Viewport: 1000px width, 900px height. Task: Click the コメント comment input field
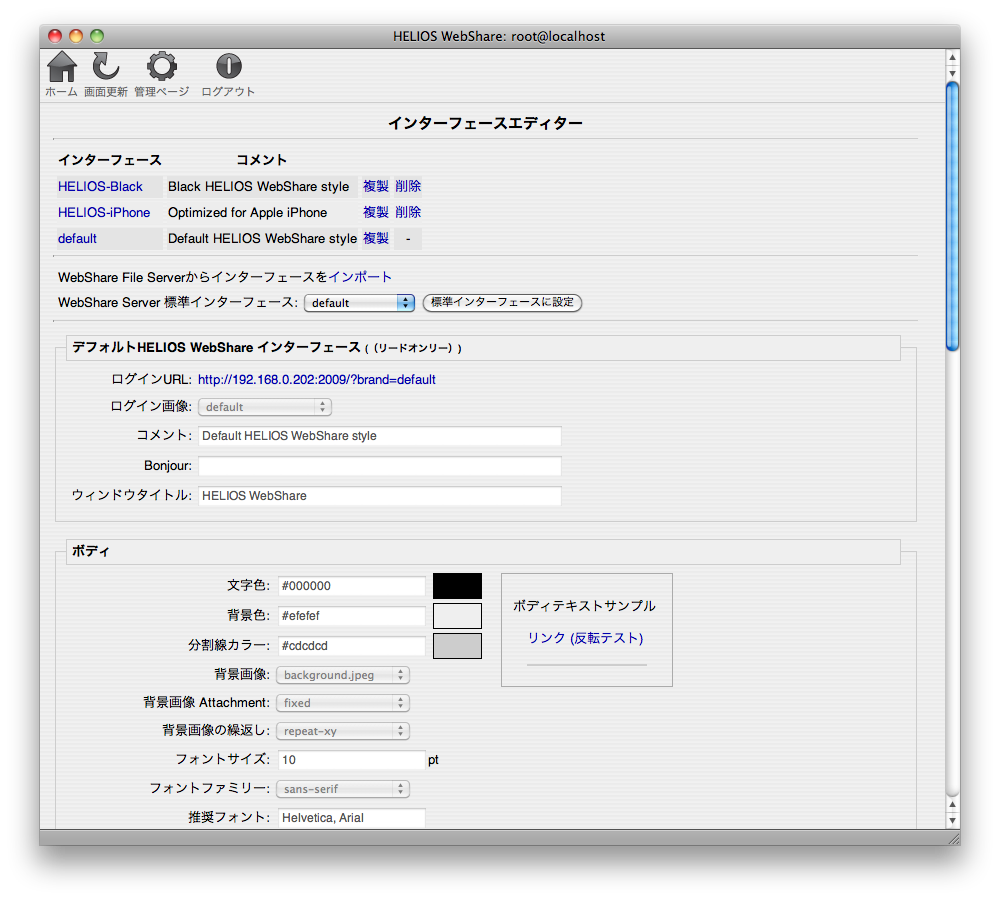[x=379, y=436]
